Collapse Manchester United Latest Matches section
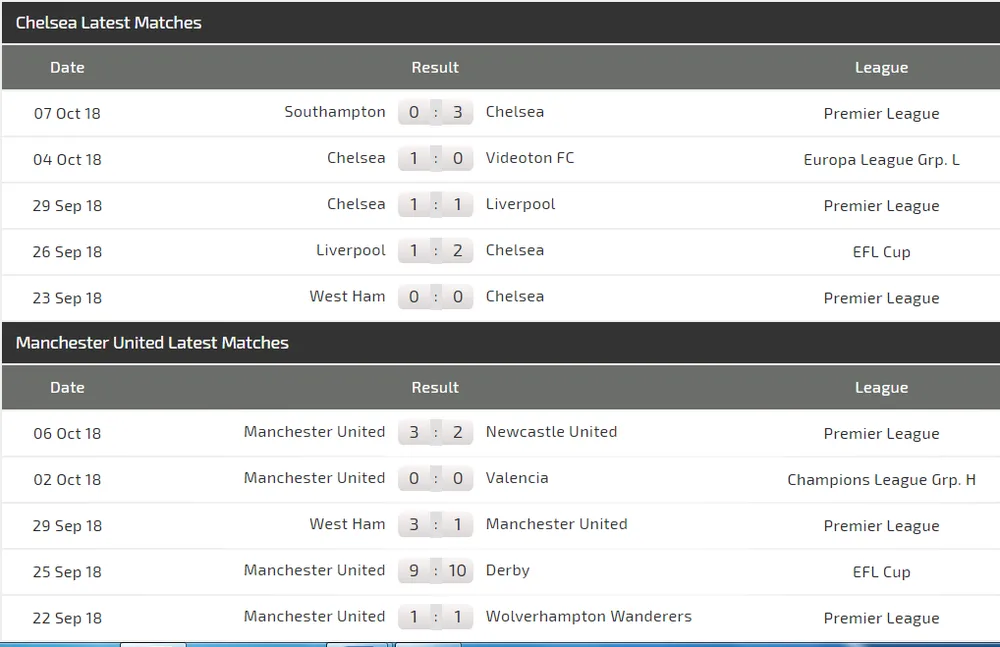The image size is (1000, 647). click(152, 342)
